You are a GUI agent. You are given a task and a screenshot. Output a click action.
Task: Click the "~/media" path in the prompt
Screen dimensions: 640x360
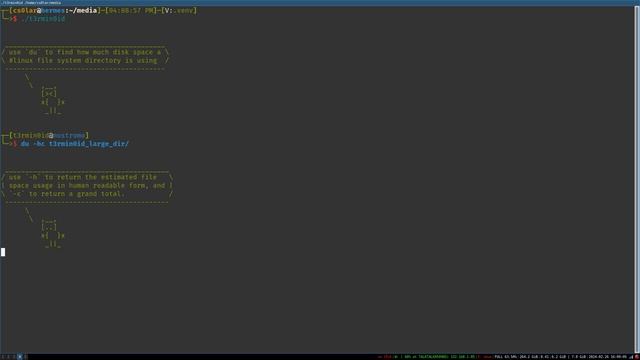pyautogui.click(x=83, y=10)
